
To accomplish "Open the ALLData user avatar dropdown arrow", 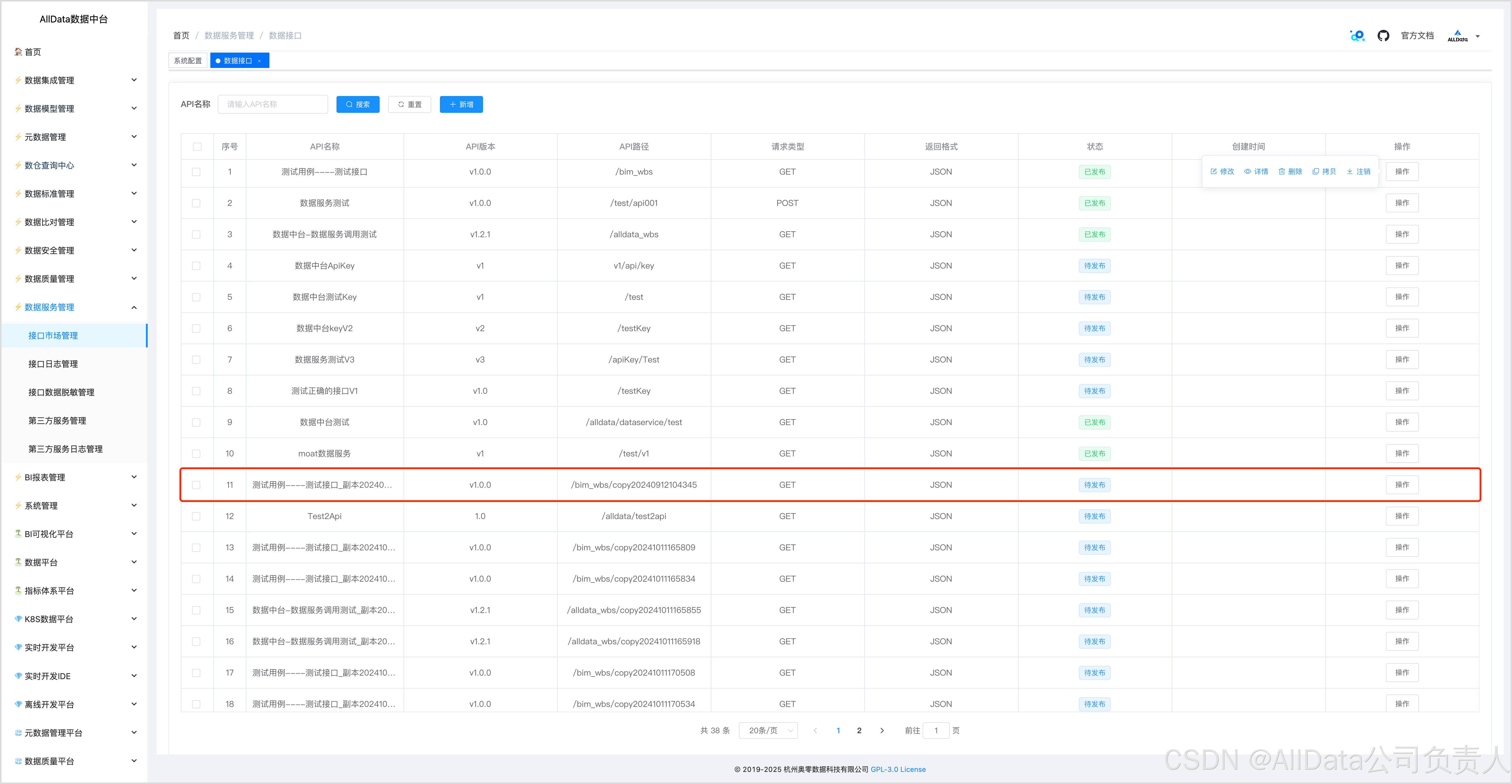I will [x=1477, y=36].
